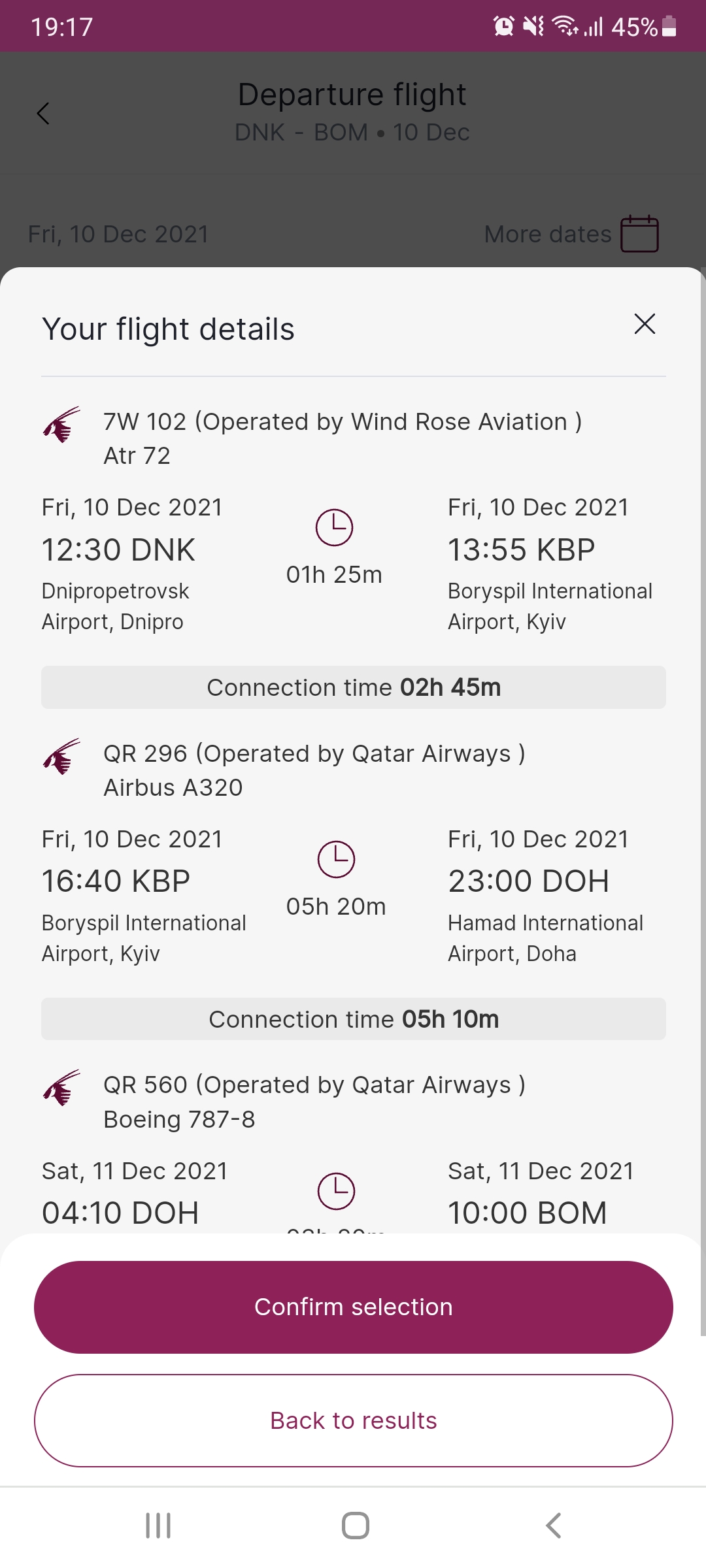Tap the clock icon for QR 560
The height and width of the screenshot is (1568, 706).
coord(336,1191)
